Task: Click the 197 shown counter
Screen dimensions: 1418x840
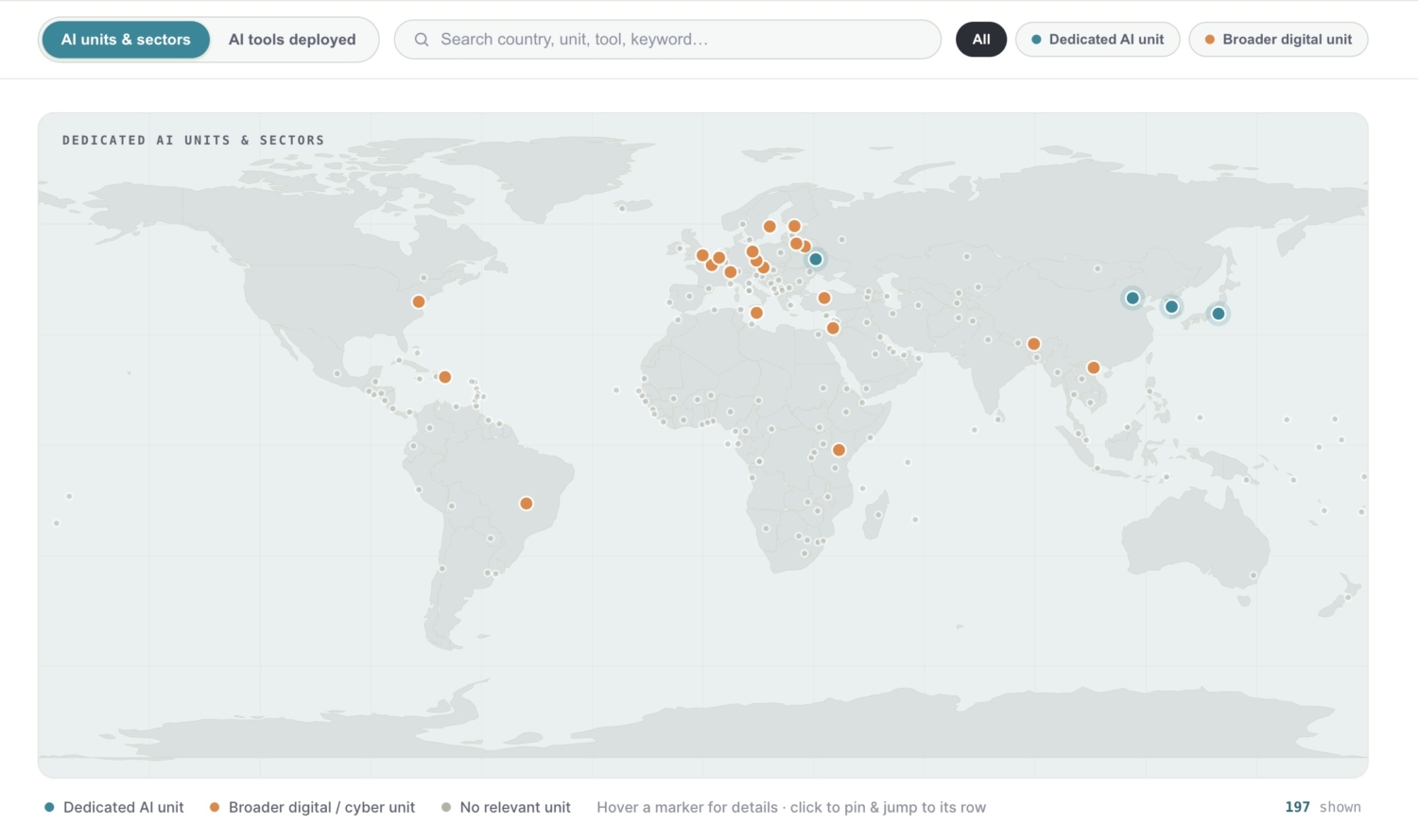Action: (x=1323, y=807)
